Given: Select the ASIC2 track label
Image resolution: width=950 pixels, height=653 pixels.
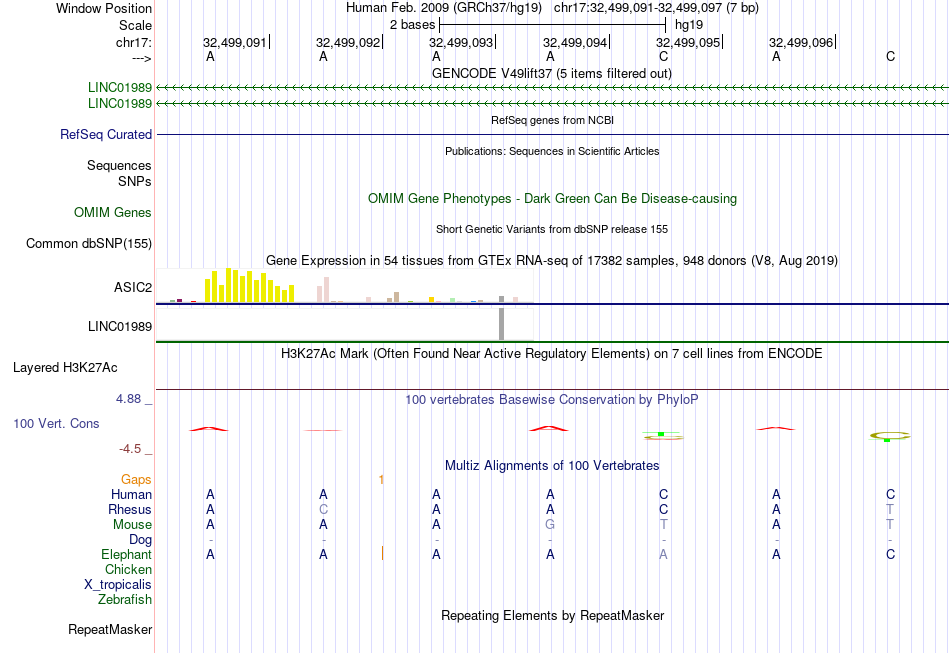Looking at the screenshot, I should pyautogui.click(x=133, y=287).
